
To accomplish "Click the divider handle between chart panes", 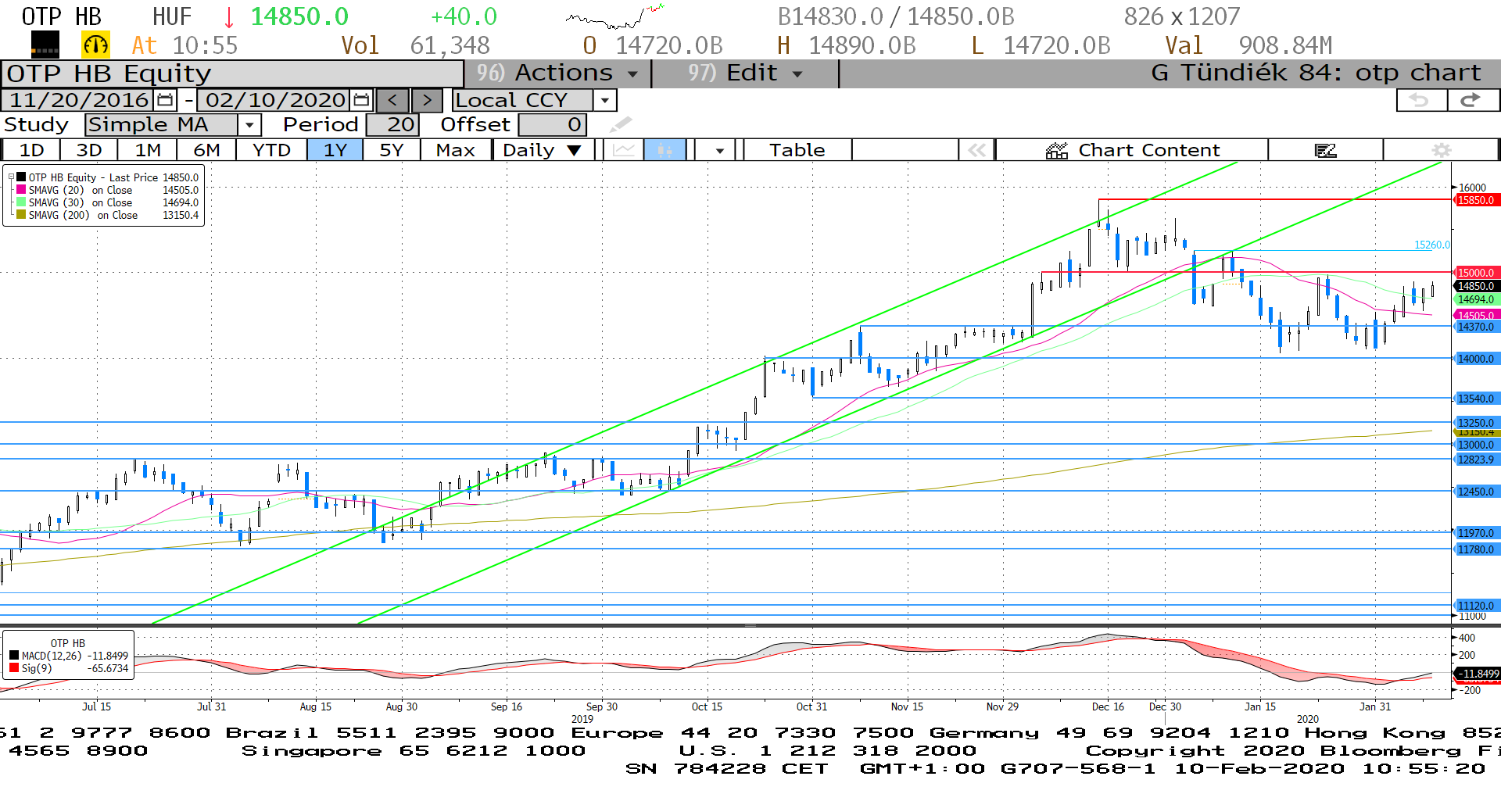I will pos(750,626).
